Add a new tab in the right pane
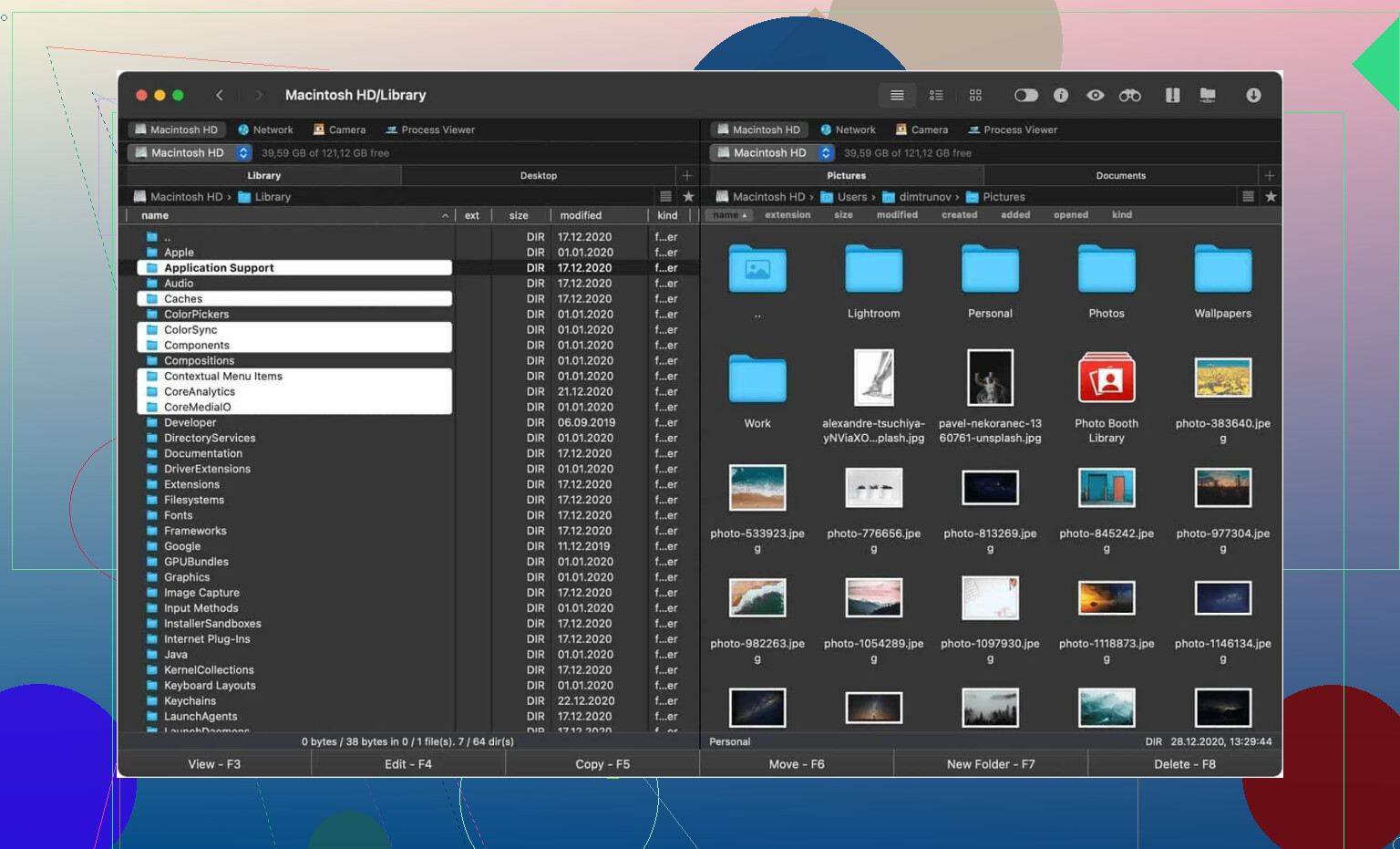1400x849 pixels. tap(1269, 175)
